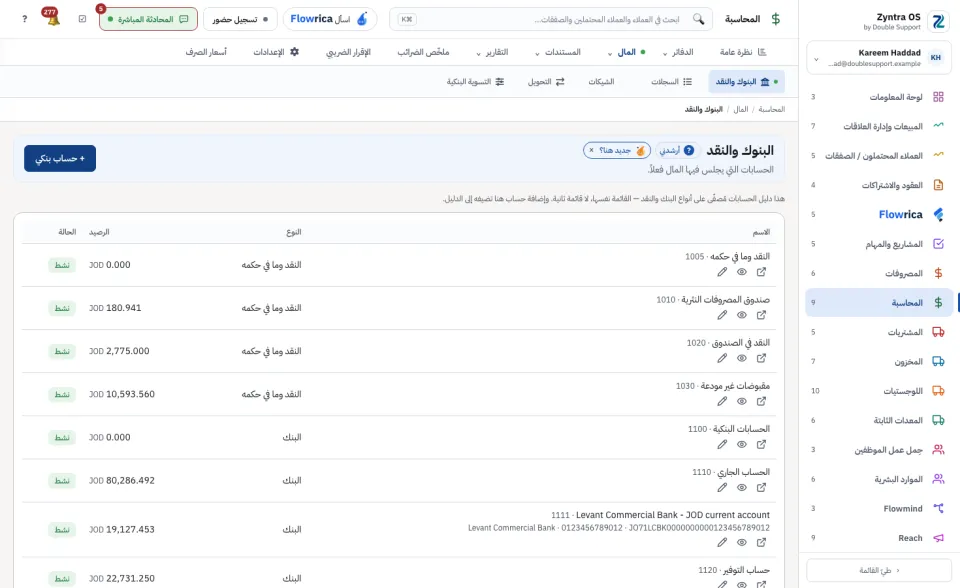Open الحساب الجاري 1110 external link

761,488
